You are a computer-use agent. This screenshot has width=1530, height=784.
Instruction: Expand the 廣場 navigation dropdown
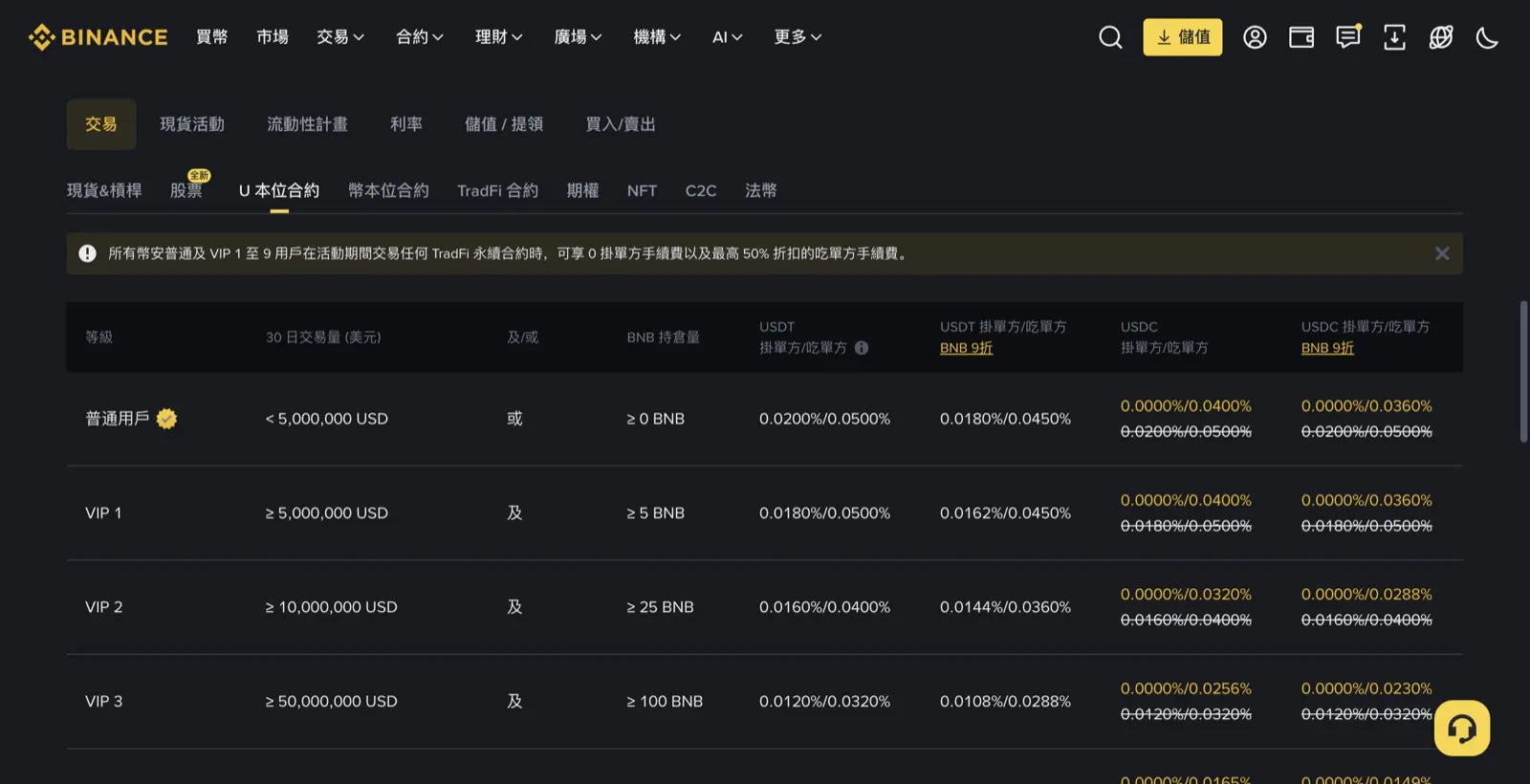579,37
